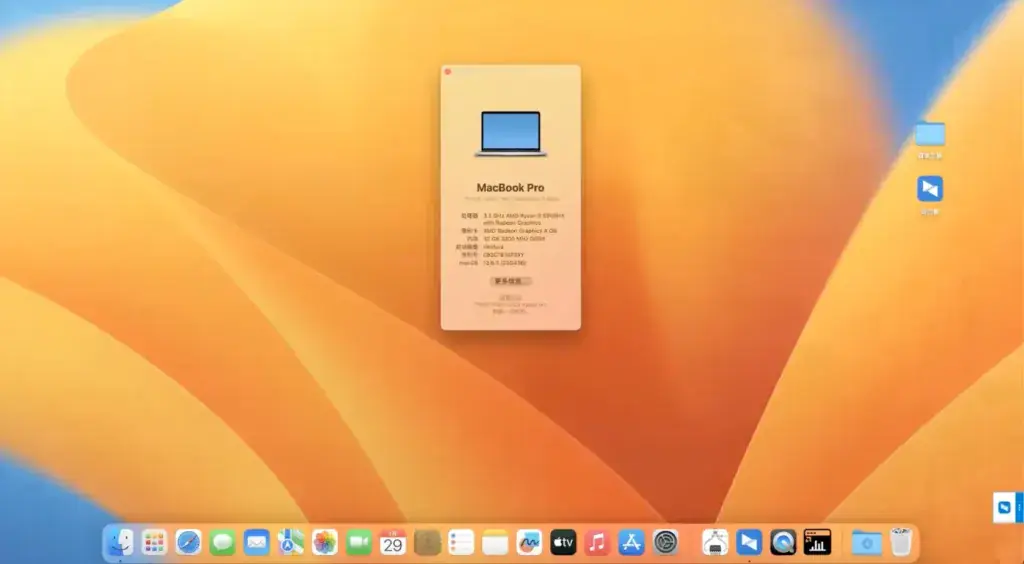Open the Downloads folder stack in the Dock
This screenshot has width=1024, height=564.
[867, 542]
